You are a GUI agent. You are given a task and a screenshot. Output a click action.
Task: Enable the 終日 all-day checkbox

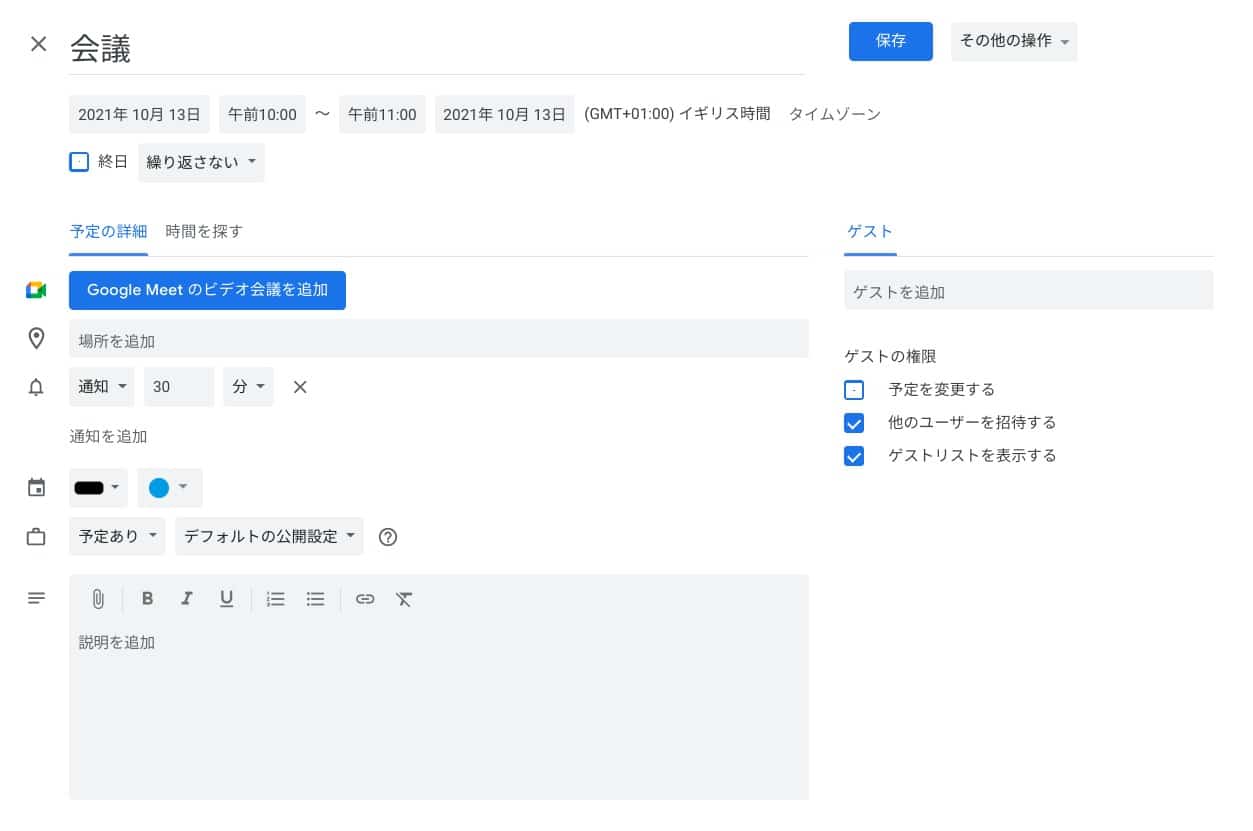coord(79,162)
